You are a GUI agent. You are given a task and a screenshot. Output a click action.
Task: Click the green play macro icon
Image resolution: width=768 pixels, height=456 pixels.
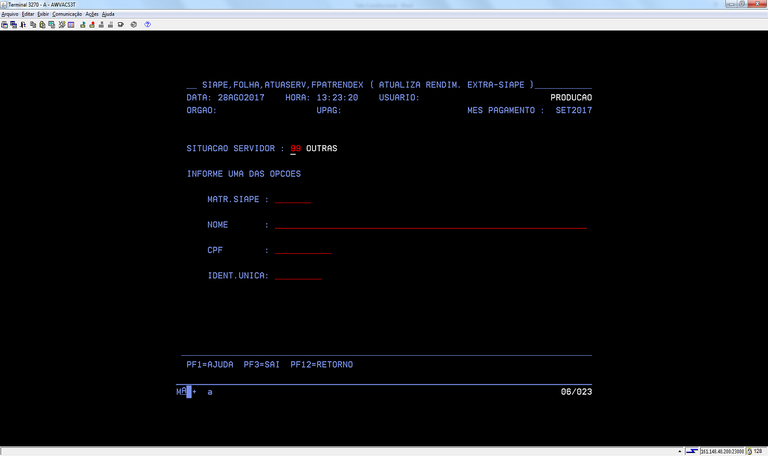[83, 24]
